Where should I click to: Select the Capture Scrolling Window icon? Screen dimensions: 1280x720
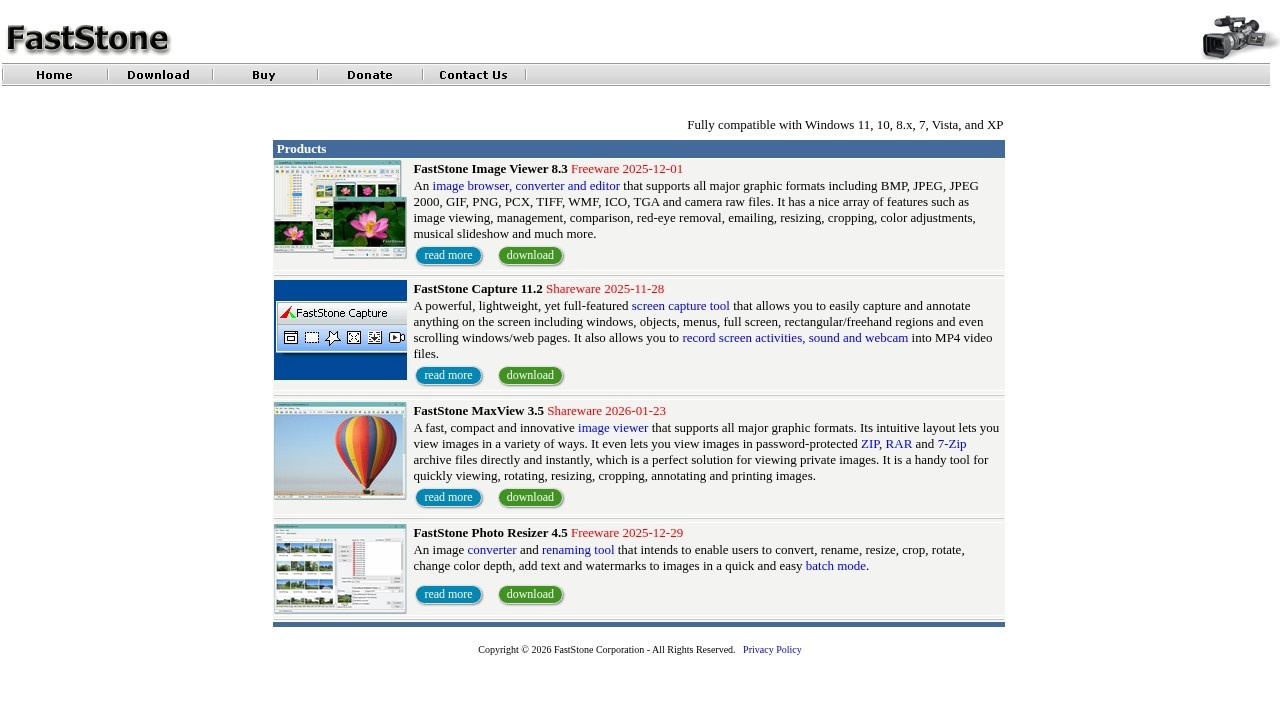pyautogui.click(x=375, y=337)
